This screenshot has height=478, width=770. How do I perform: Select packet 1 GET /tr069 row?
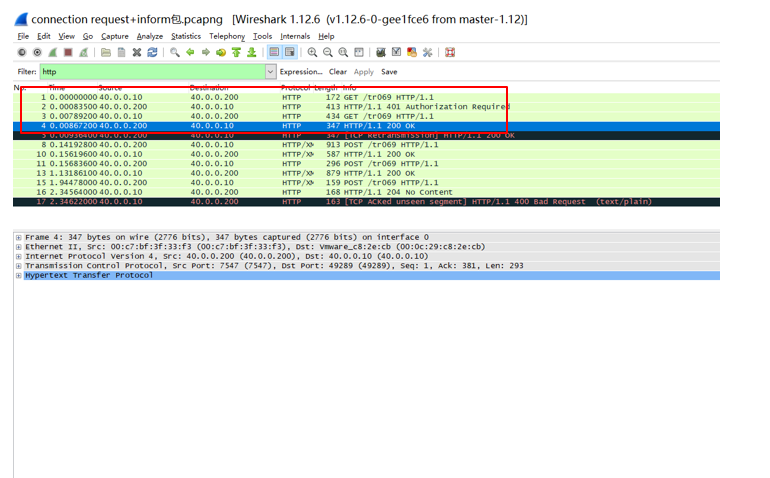366,97
